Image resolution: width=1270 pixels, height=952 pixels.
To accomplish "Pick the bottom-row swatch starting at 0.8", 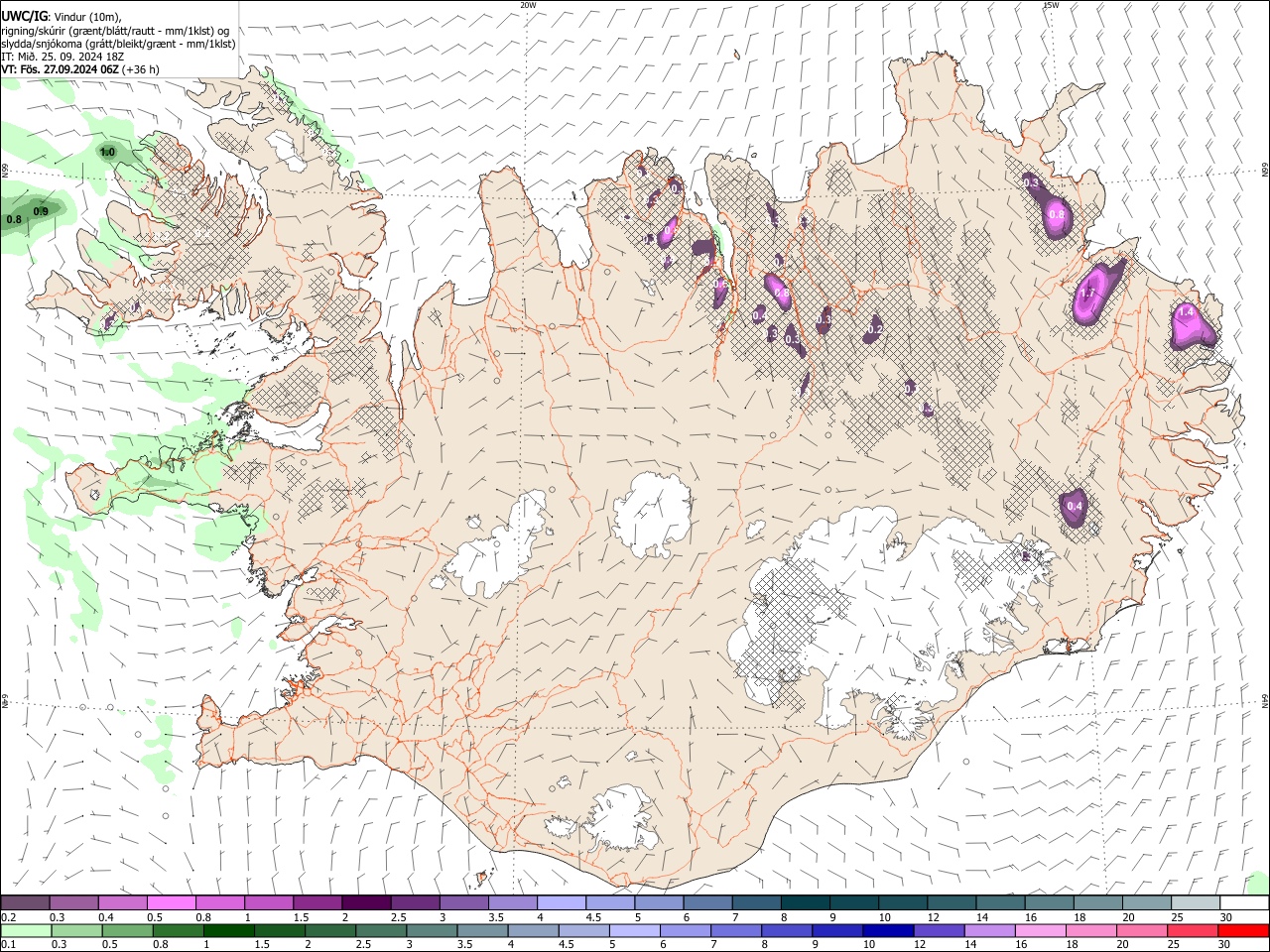I will click(178, 930).
